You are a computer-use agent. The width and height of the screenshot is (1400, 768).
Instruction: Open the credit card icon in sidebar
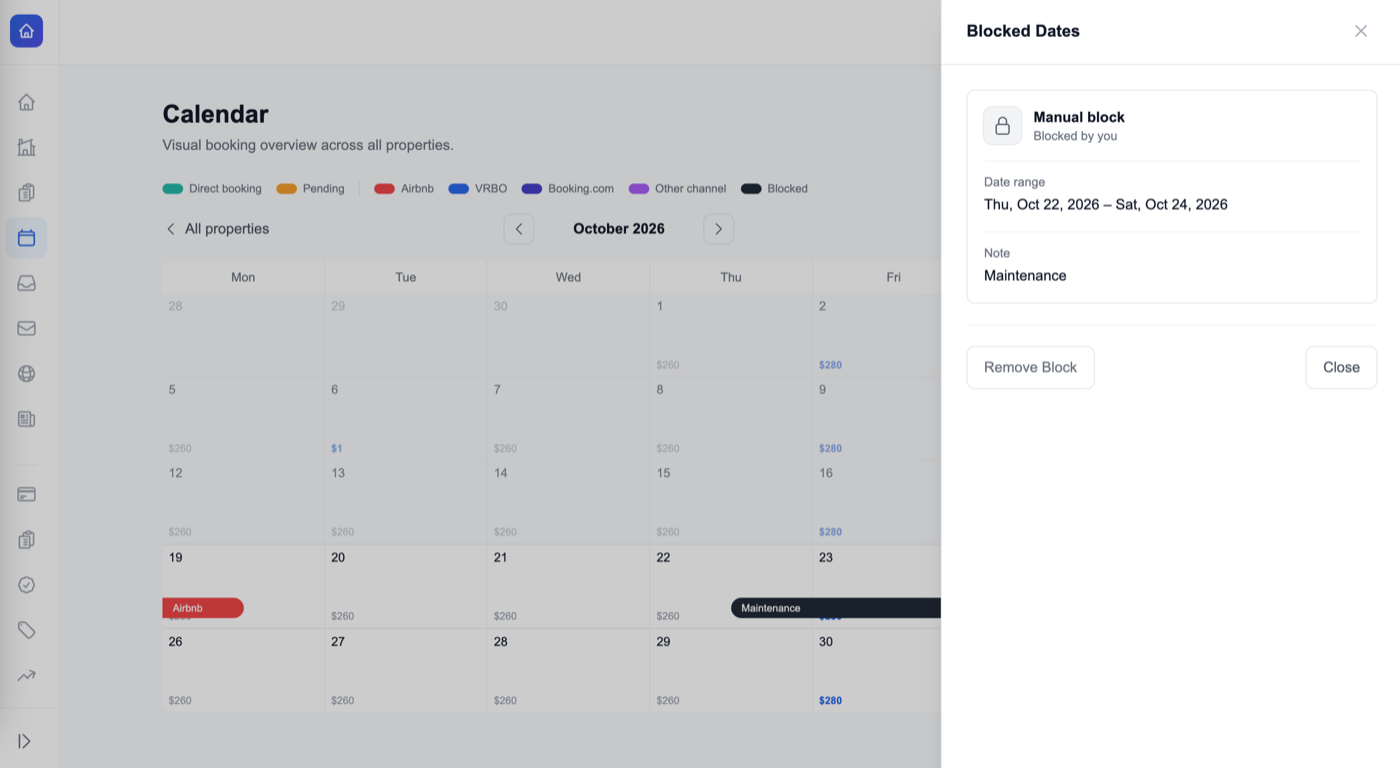tap(26, 494)
